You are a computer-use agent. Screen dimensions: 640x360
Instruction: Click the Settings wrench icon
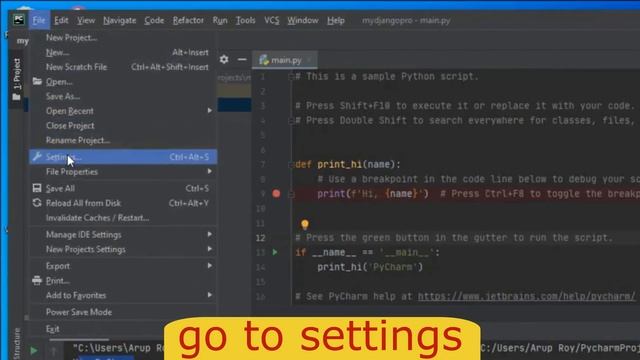(x=37, y=156)
